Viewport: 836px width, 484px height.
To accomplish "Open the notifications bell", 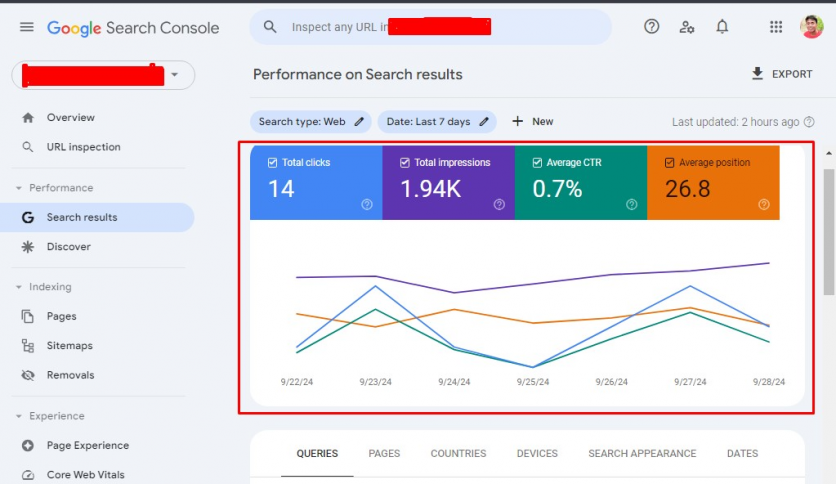I will (x=722, y=27).
